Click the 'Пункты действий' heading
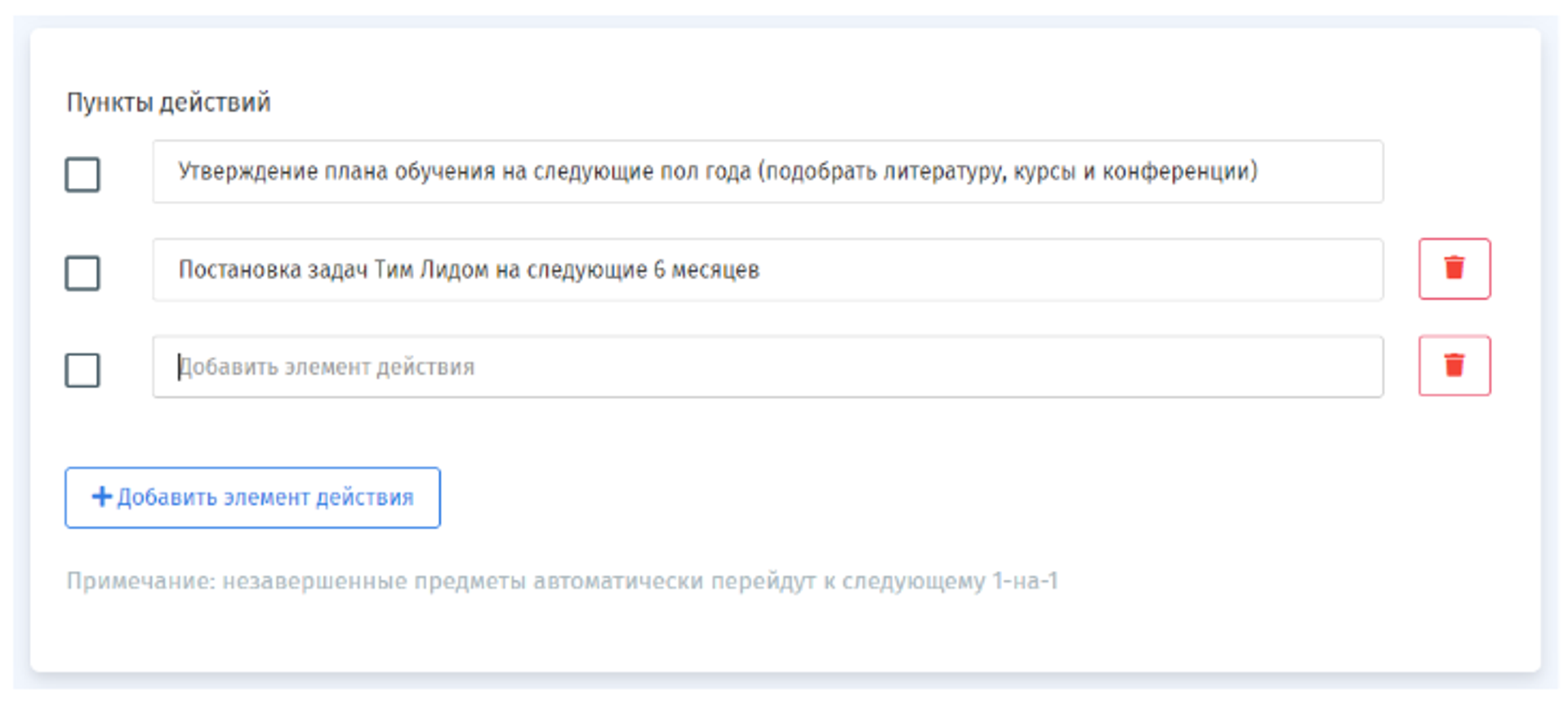Image resolution: width=1568 pixels, height=704 pixels. [168, 103]
